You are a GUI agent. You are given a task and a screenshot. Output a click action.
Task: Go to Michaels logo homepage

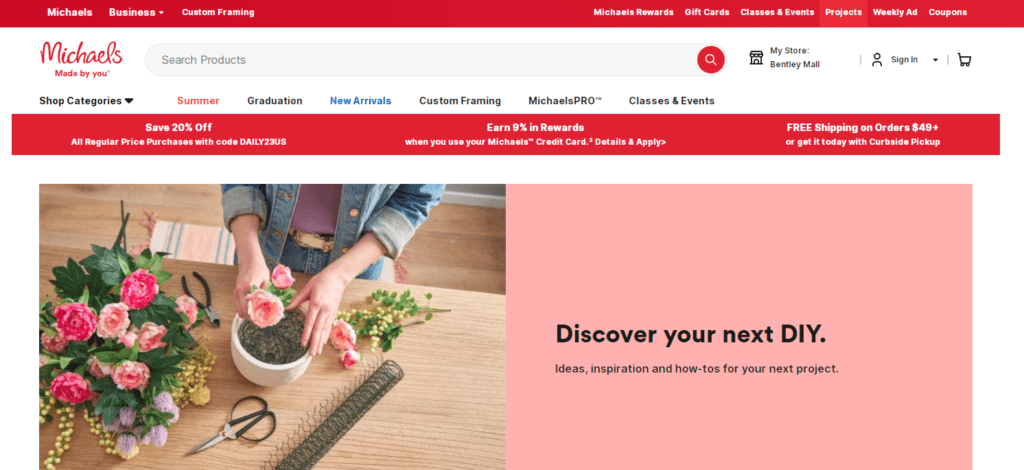coord(81,59)
